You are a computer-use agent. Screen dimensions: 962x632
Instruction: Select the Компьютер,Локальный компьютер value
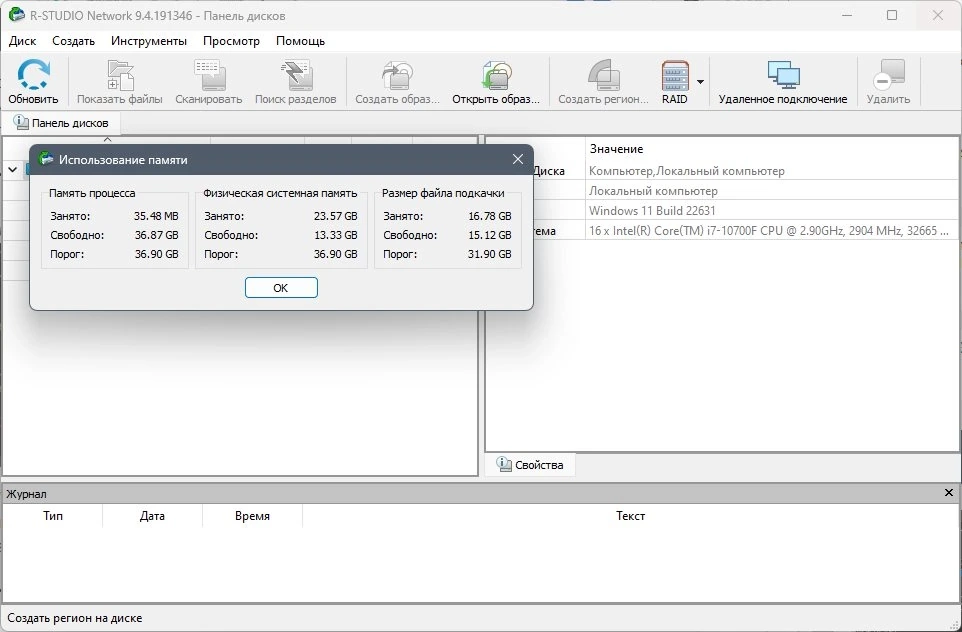coord(687,171)
